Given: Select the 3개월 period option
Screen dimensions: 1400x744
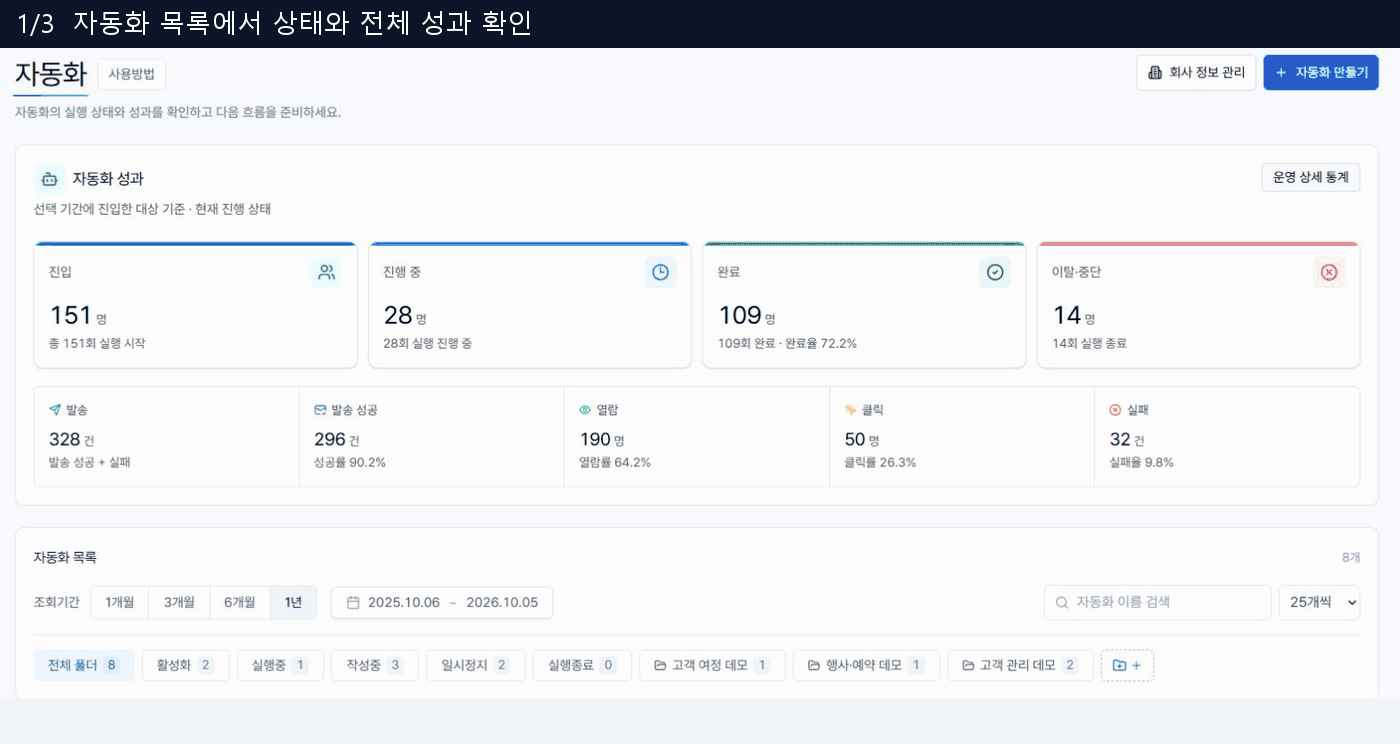Looking at the screenshot, I should (x=179, y=602).
